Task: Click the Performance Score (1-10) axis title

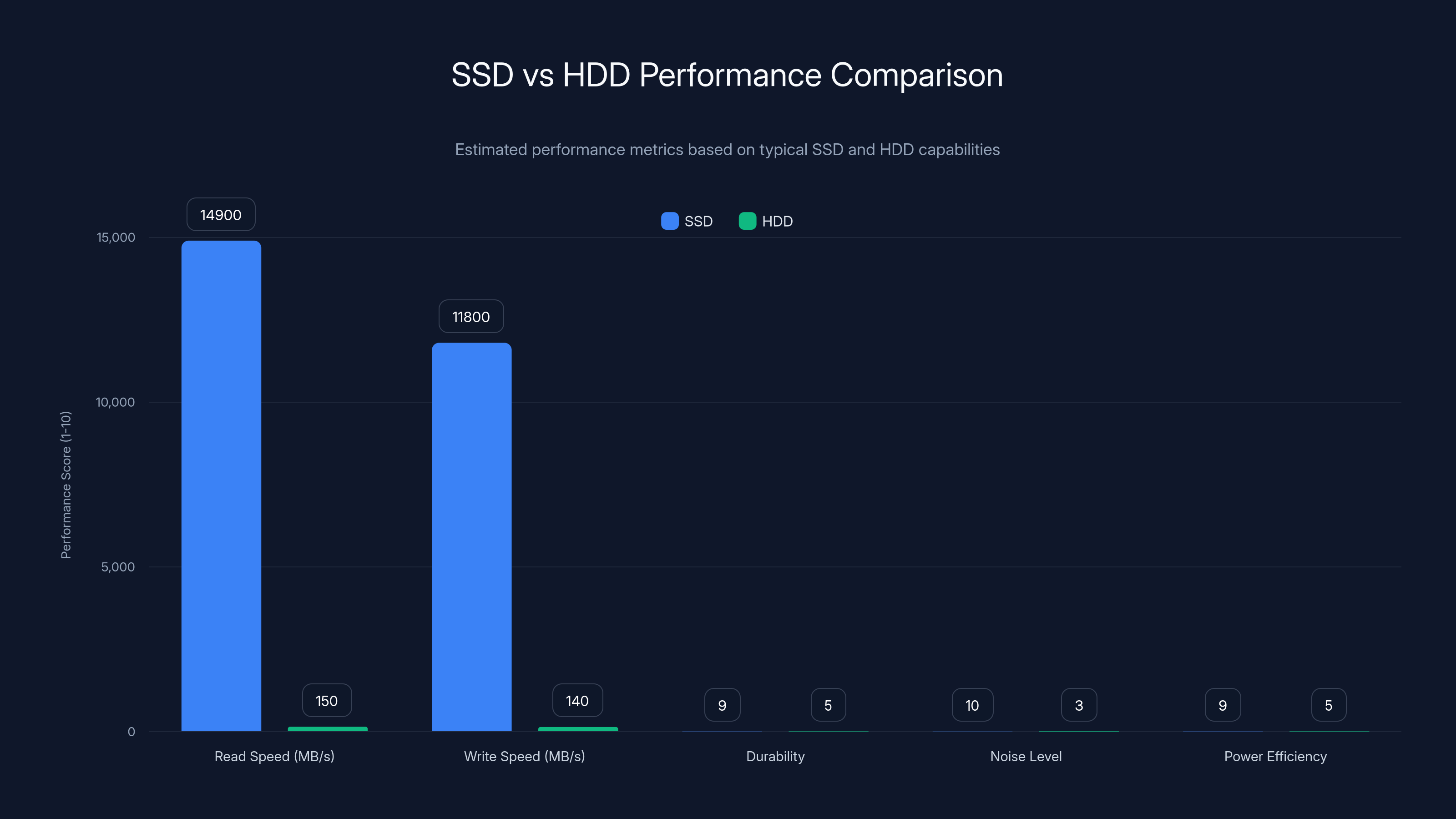Action: point(66,485)
